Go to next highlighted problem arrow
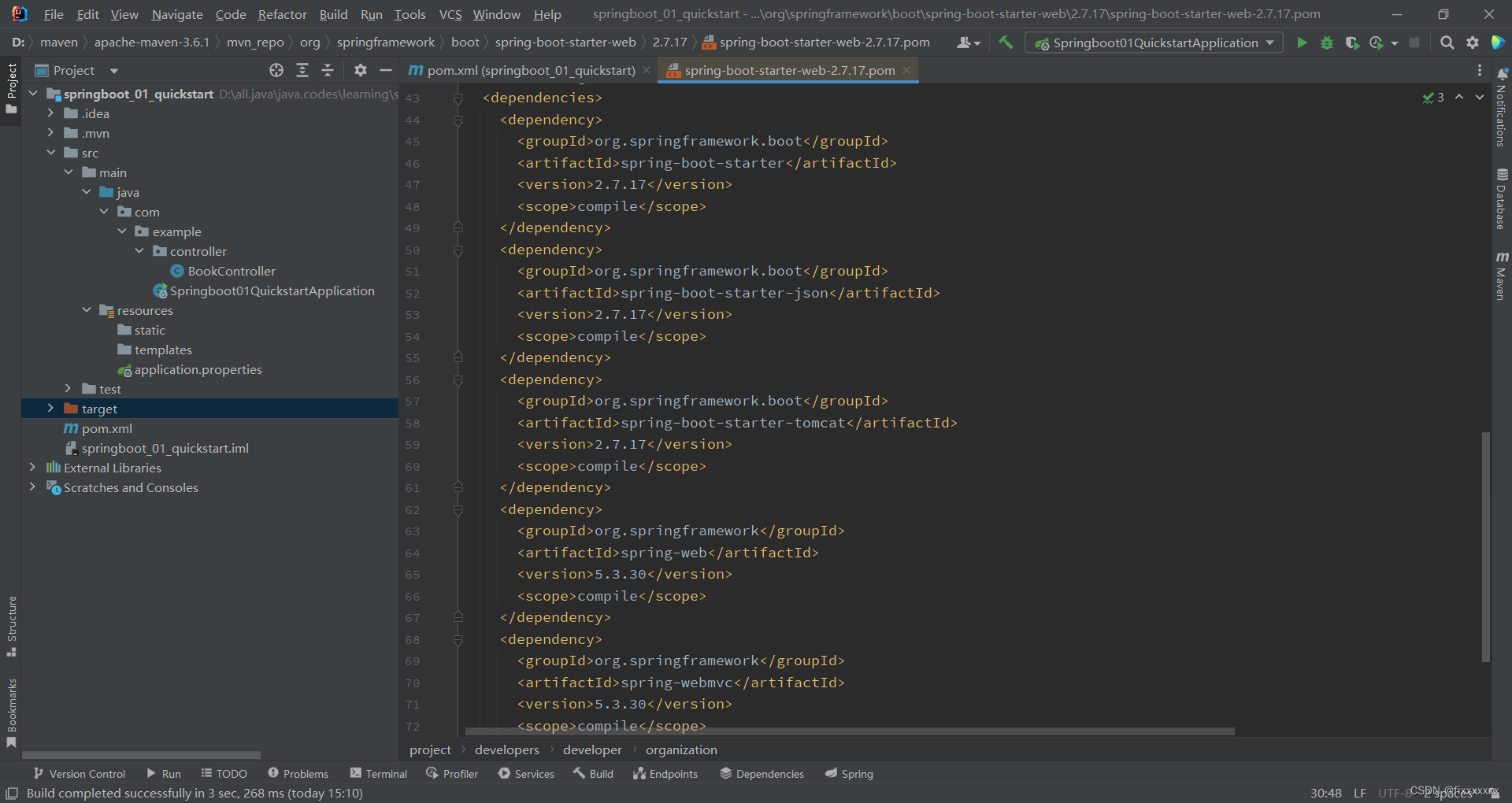Viewport: 1512px width, 803px height. (x=1480, y=97)
